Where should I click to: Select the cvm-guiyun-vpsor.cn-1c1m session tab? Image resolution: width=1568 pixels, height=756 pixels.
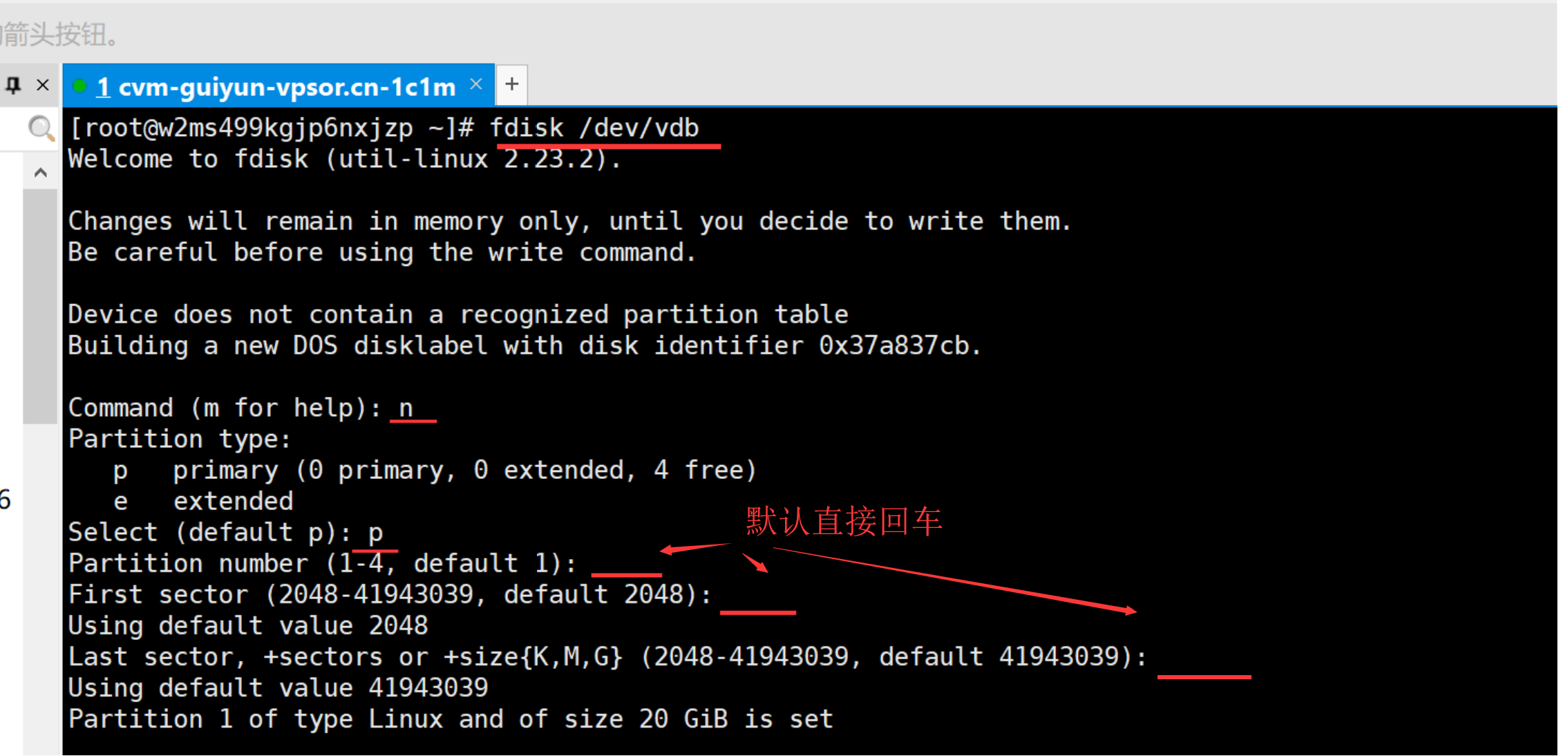pyautogui.click(x=276, y=87)
